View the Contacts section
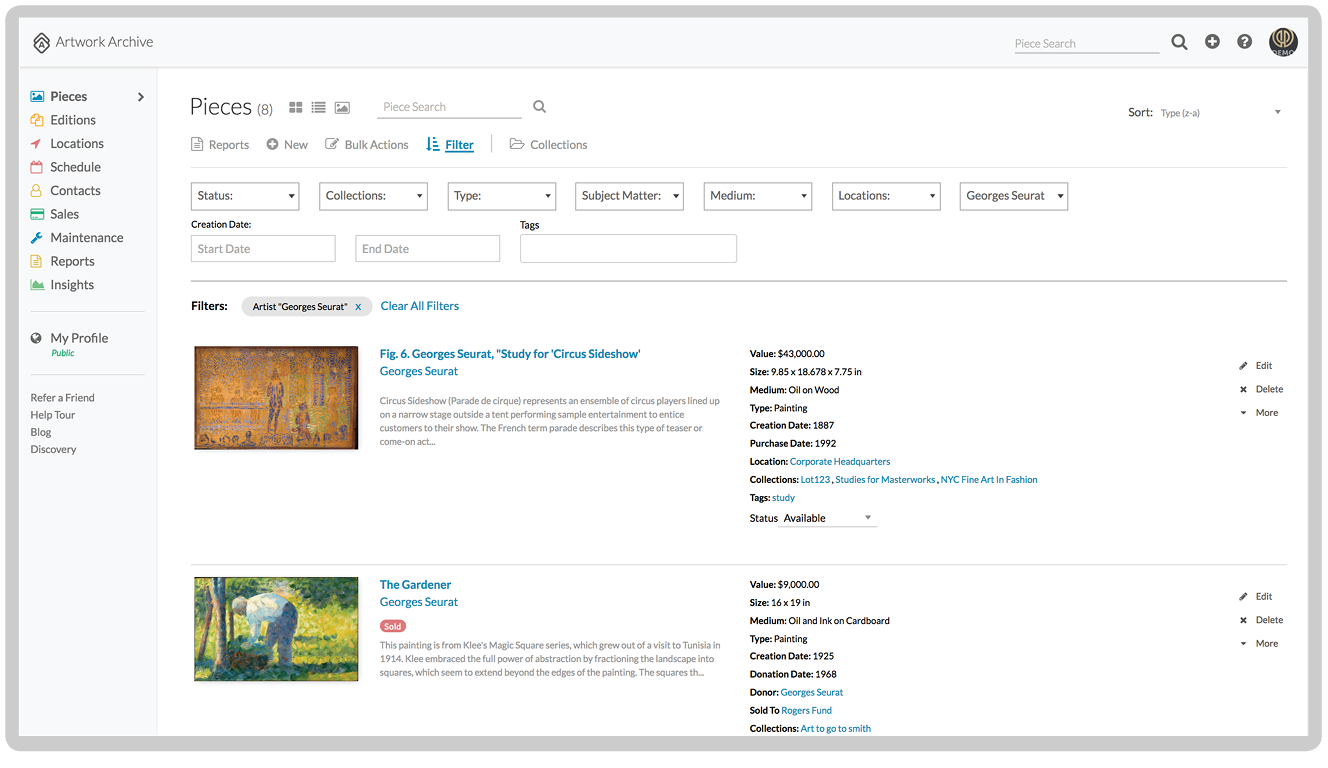The width and height of the screenshot is (1328, 768). tap(74, 190)
